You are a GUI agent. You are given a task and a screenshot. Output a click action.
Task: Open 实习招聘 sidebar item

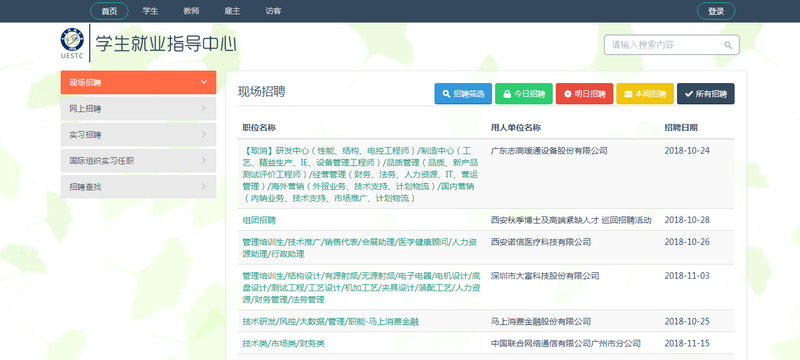point(138,135)
